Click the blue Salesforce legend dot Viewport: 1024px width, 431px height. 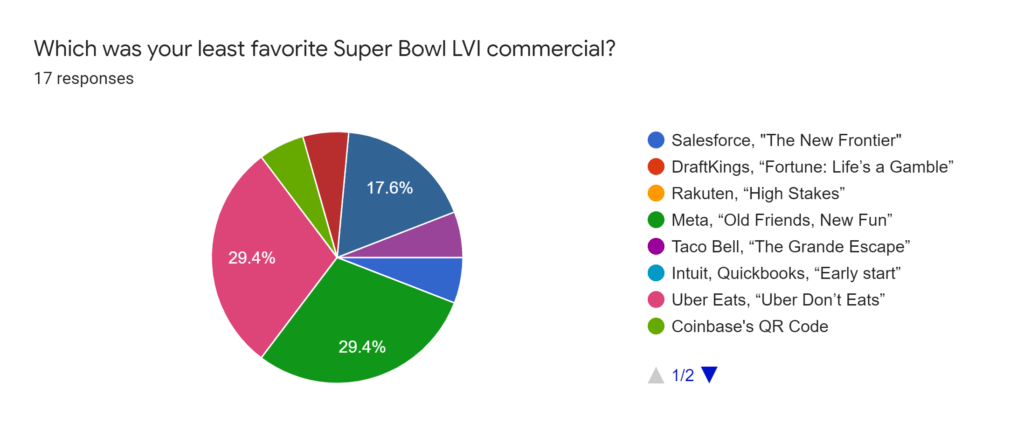tap(656, 140)
